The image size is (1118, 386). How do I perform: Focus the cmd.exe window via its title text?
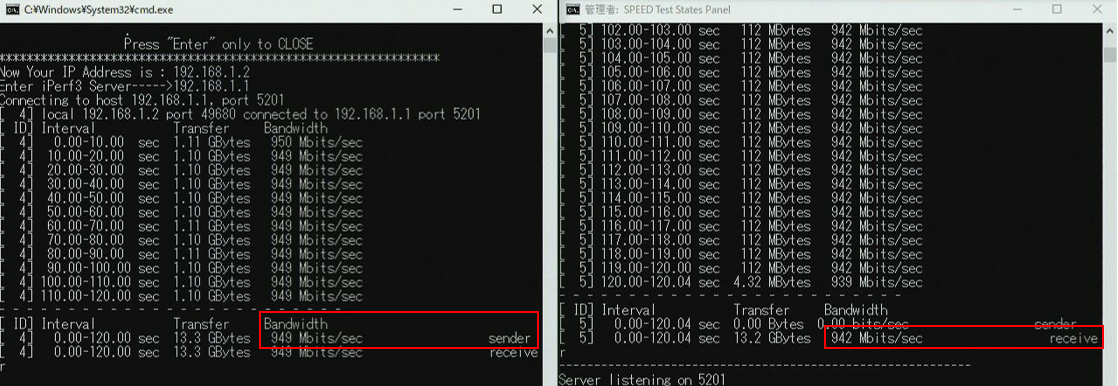98,10
